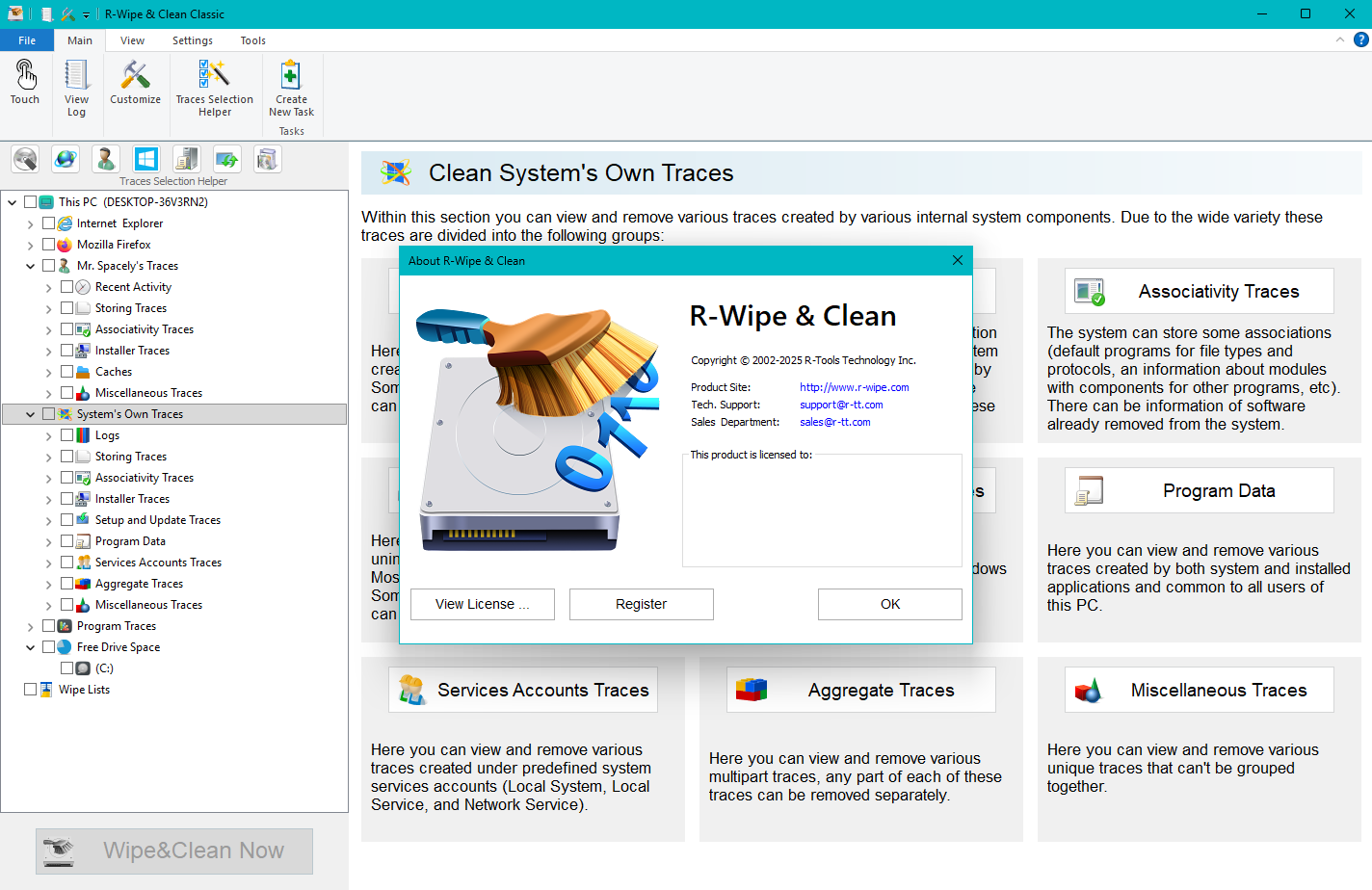Open the Program Data card in main panel
1372x890 pixels.
point(1200,490)
